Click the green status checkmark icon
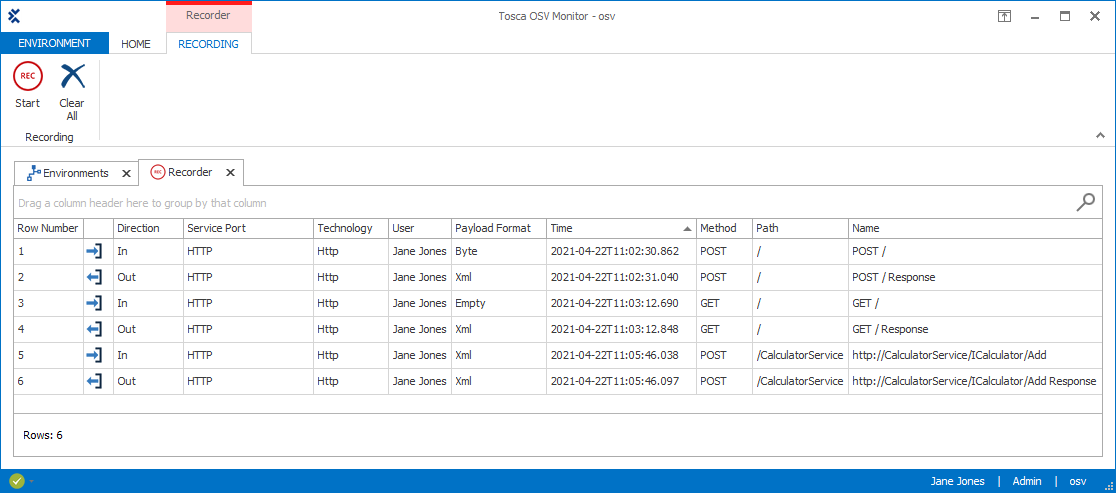 click(17, 481)
